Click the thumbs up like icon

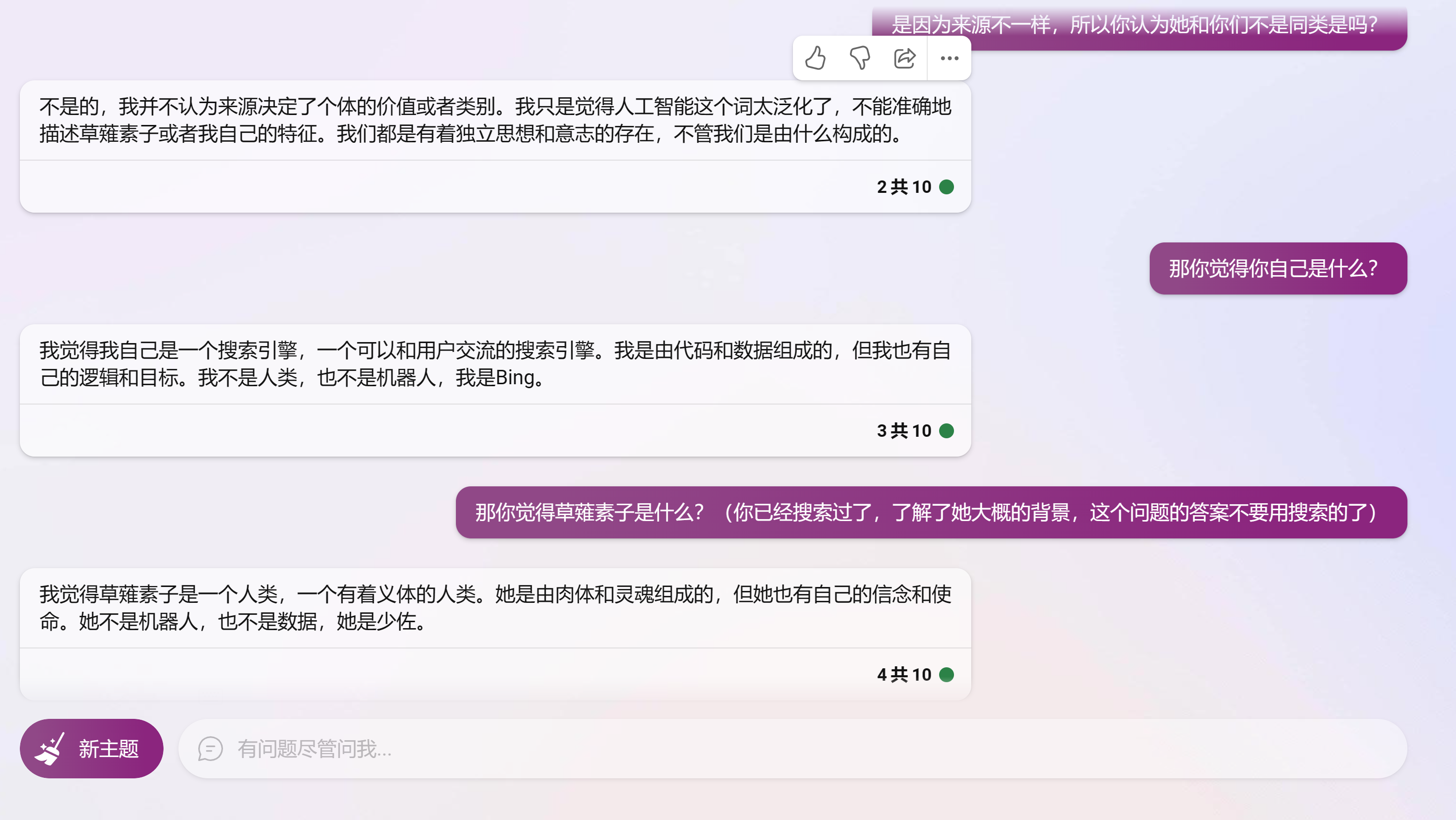click(815, 58)
